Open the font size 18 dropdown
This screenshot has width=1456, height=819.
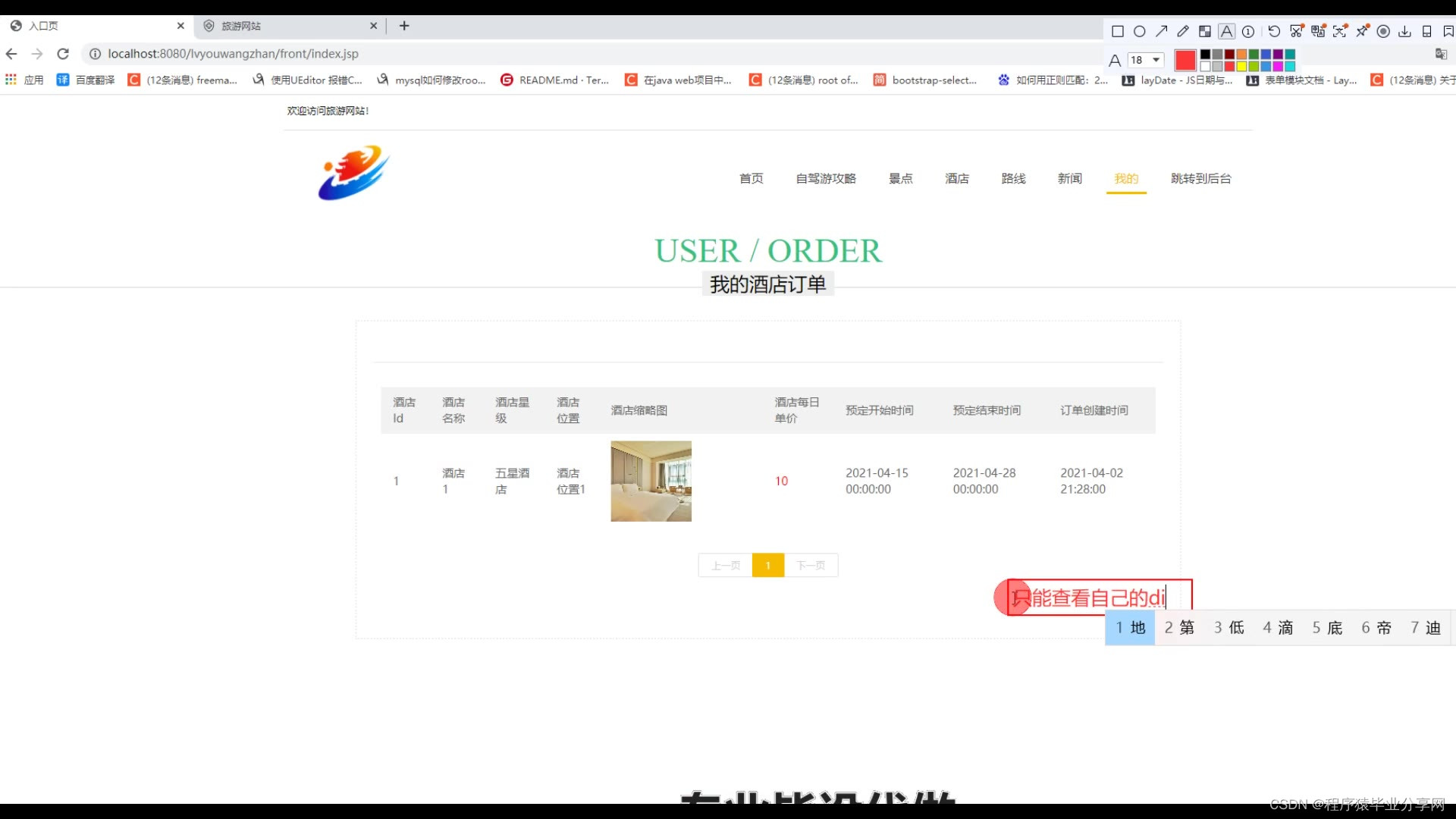pos(1146,60)
